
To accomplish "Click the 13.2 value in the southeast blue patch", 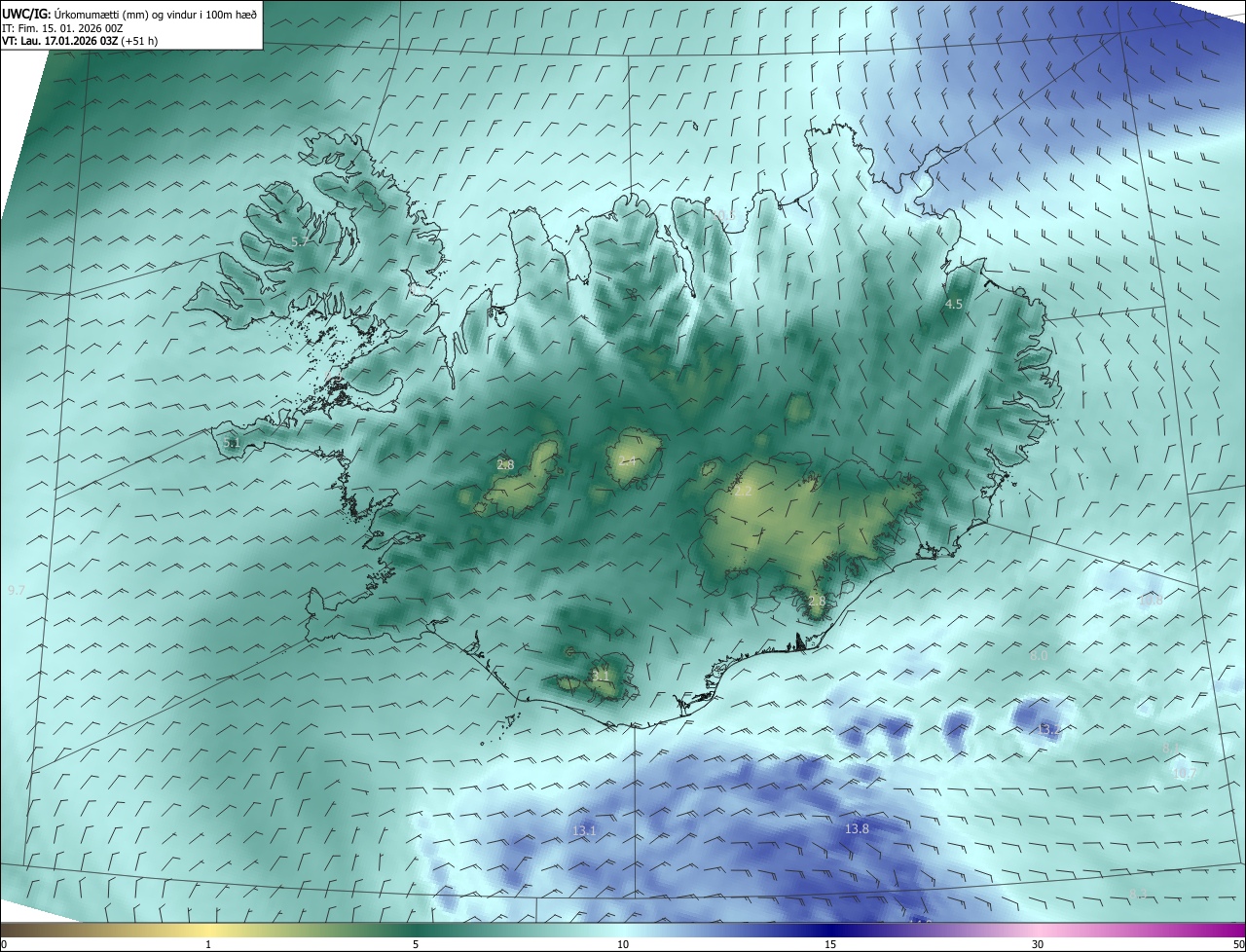I will pos(1048,729).
